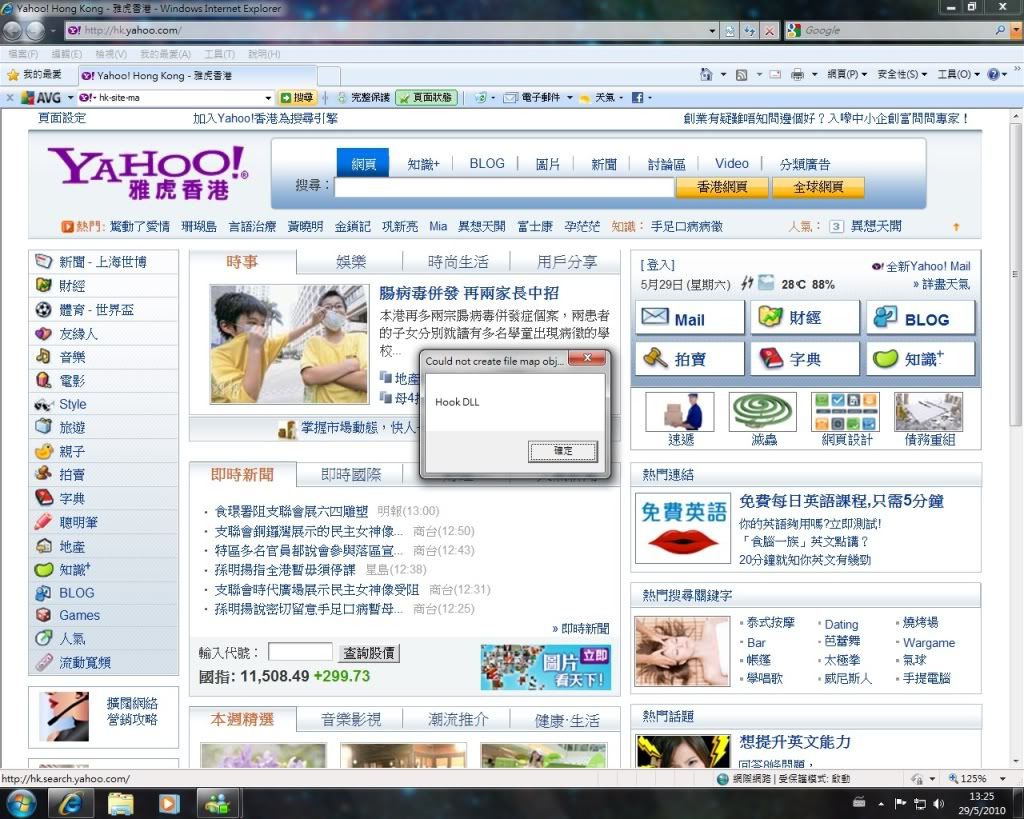
Task: Click the vertical page scrollbar
Action: (x=1016, y=400)
